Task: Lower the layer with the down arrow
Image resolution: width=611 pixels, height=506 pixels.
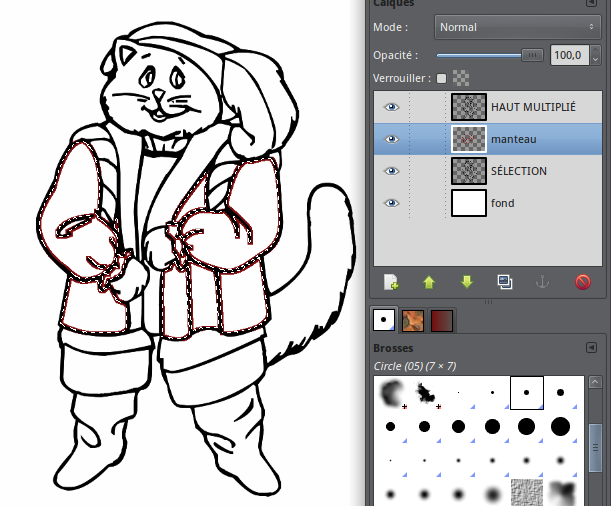Action: click(x=466, y=282)
